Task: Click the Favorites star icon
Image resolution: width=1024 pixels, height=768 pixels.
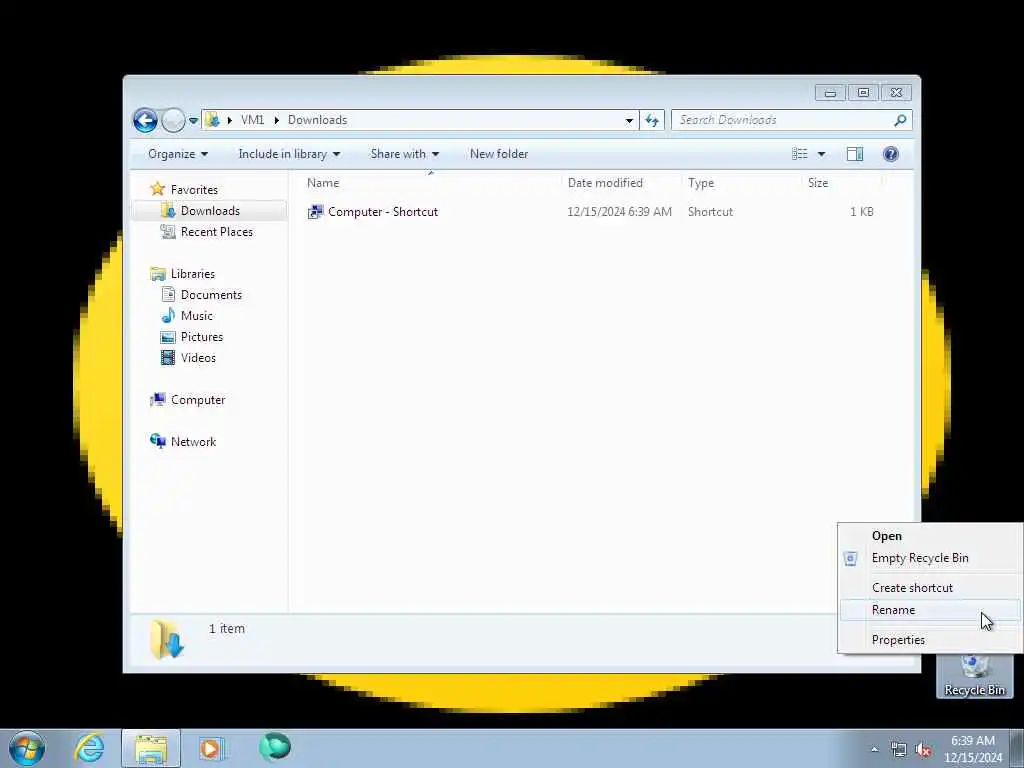Action: coord(157,189)
